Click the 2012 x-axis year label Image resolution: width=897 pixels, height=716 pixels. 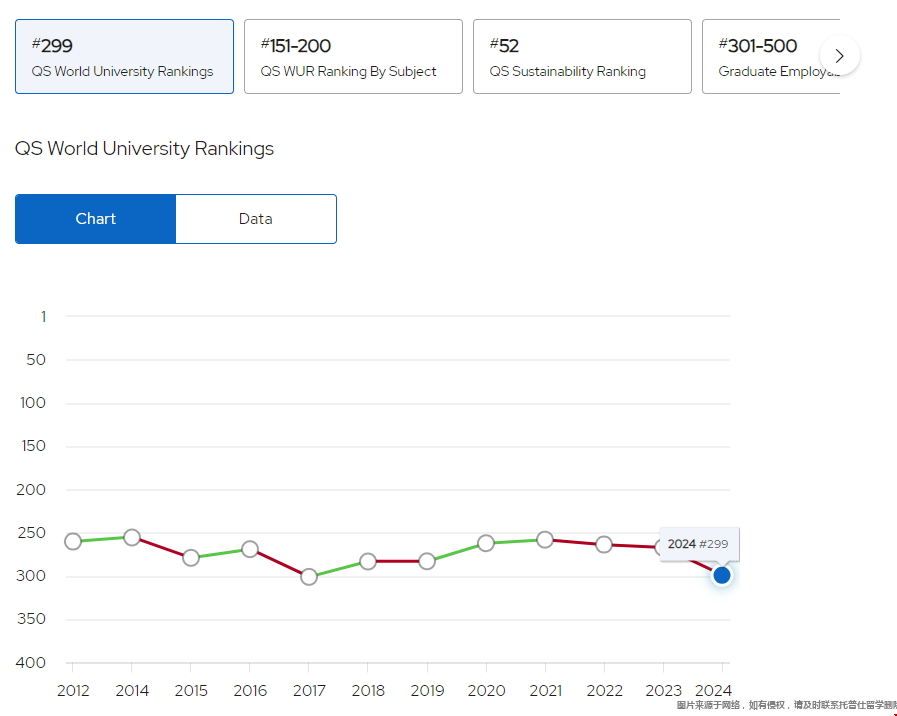click(x=73, y=691)
